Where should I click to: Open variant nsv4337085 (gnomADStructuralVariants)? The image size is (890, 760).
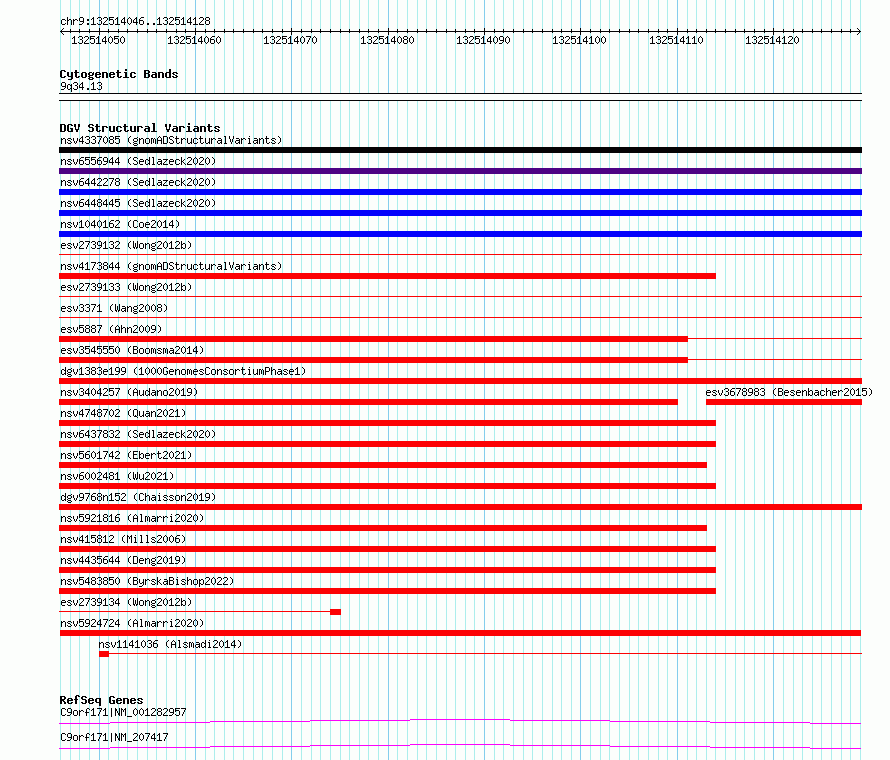(171, 140)
